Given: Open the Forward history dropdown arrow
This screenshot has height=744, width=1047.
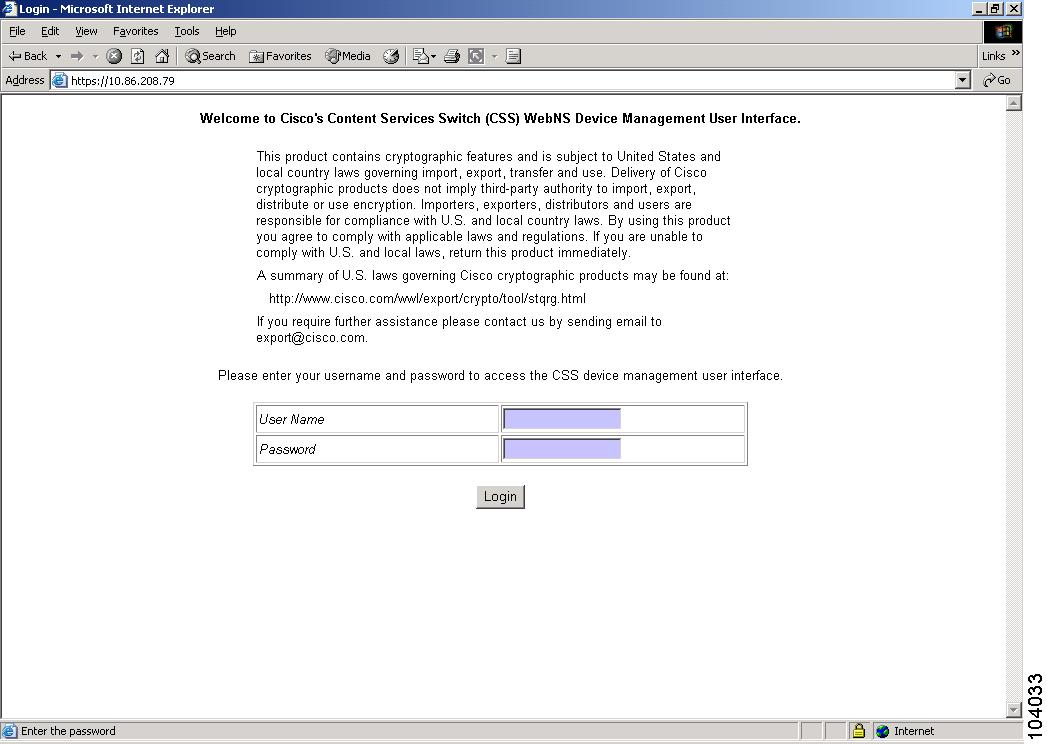Looking at the screenshot, I should coord(95,56).
